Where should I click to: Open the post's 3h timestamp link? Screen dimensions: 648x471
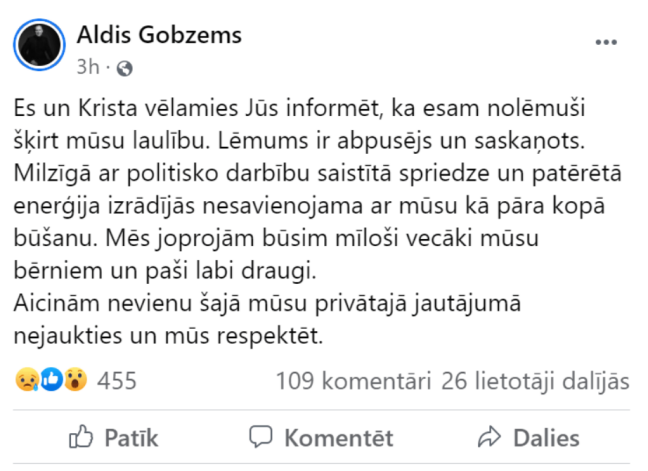[x=87, y=68]
